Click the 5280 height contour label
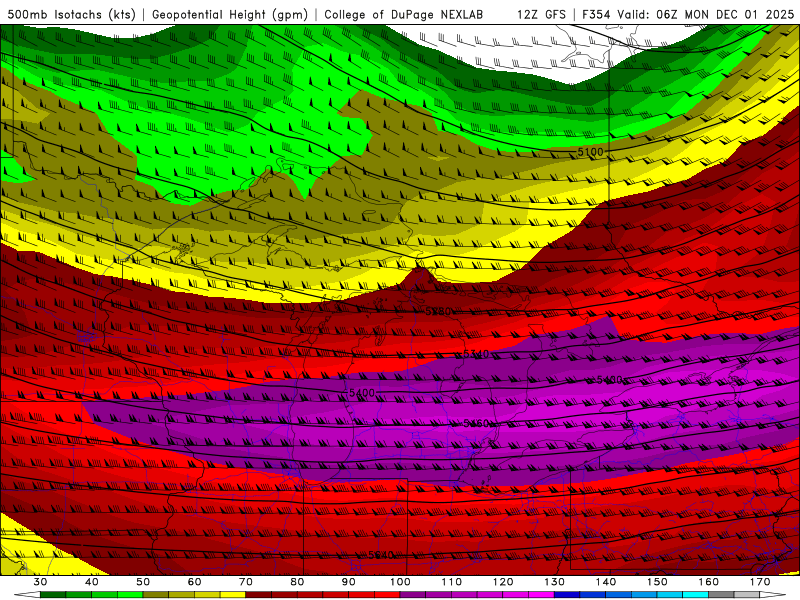 pyautogui.click(x=438, y=311)
